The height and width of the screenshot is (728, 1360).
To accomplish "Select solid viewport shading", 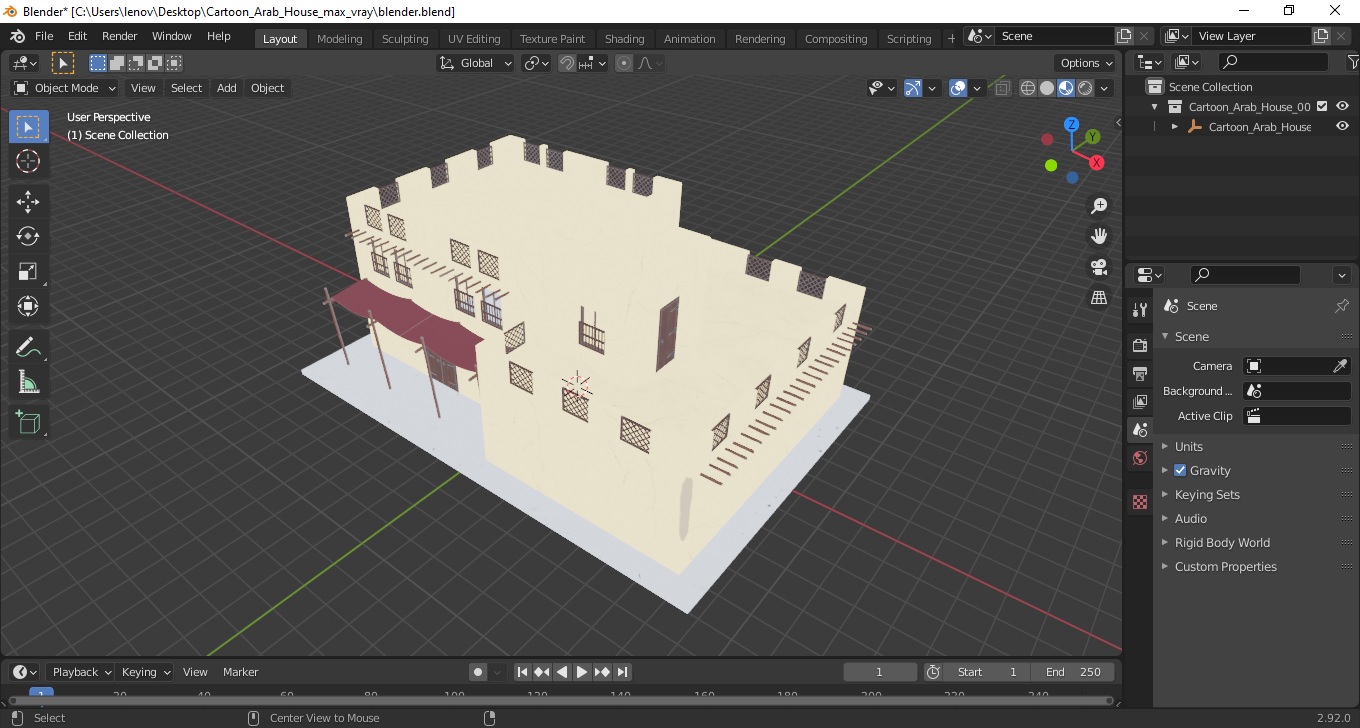I will pos(1047,88).
